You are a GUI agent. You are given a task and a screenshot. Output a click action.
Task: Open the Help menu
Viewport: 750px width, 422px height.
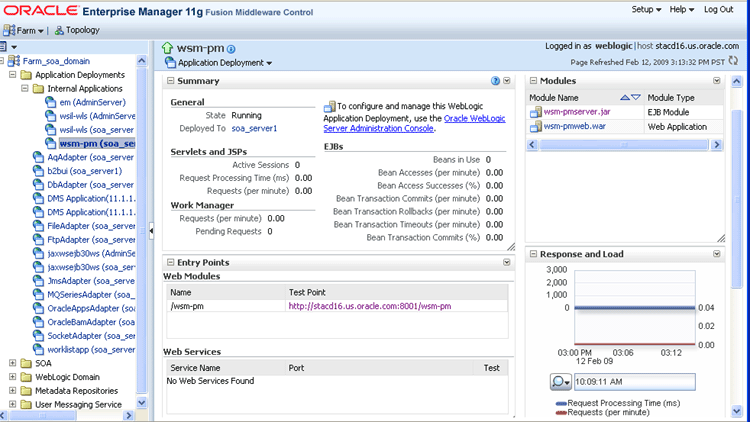[682, 10]
